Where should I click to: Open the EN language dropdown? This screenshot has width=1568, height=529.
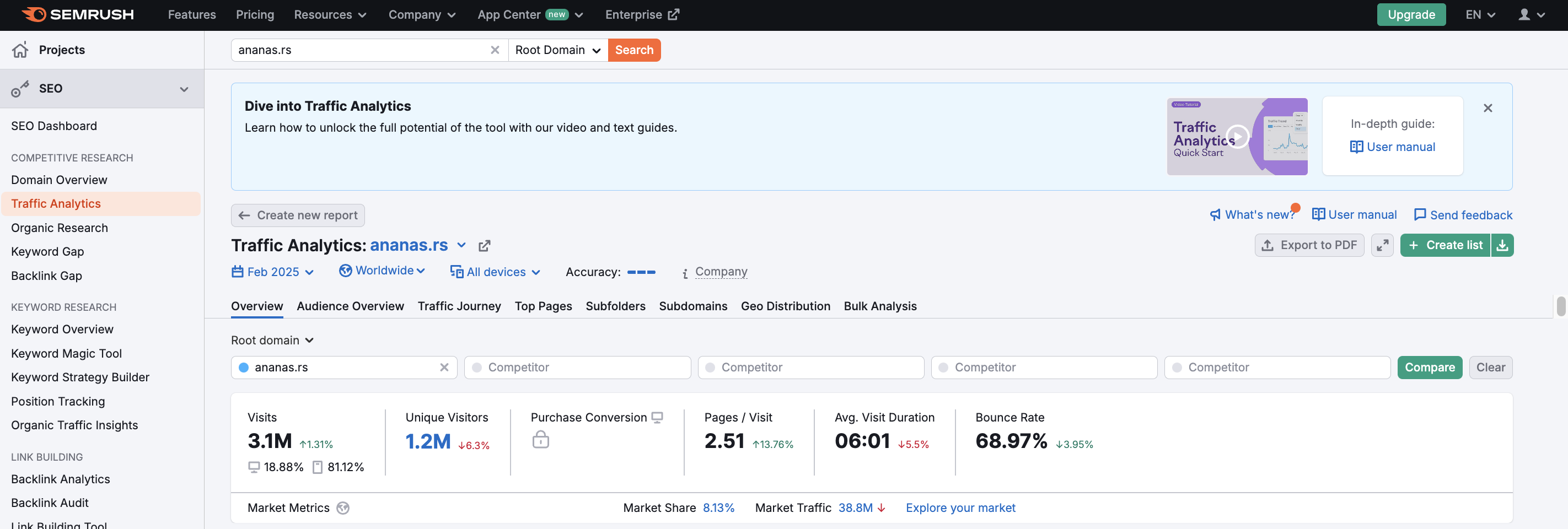(x=1480, y=14)
